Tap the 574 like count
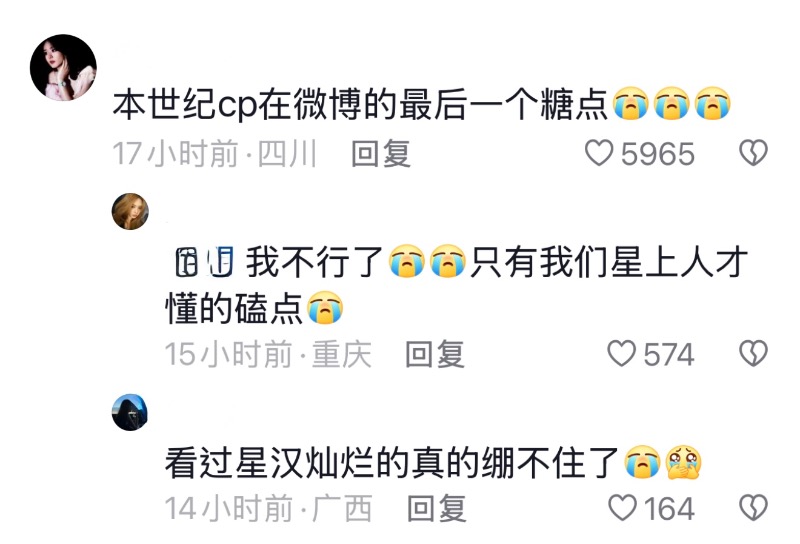Screen dimensions: 800x544 coord(669,354)
